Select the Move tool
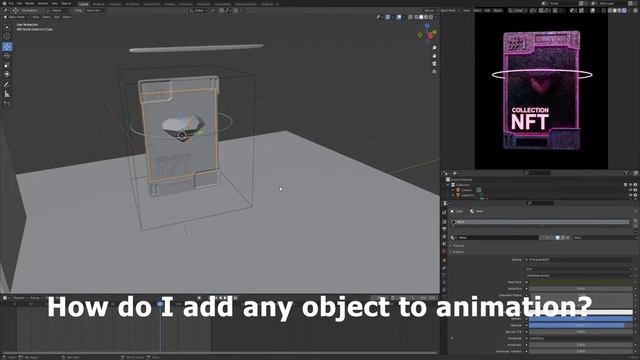The height and width of the screenshot is (360, 640). (7, 47)
